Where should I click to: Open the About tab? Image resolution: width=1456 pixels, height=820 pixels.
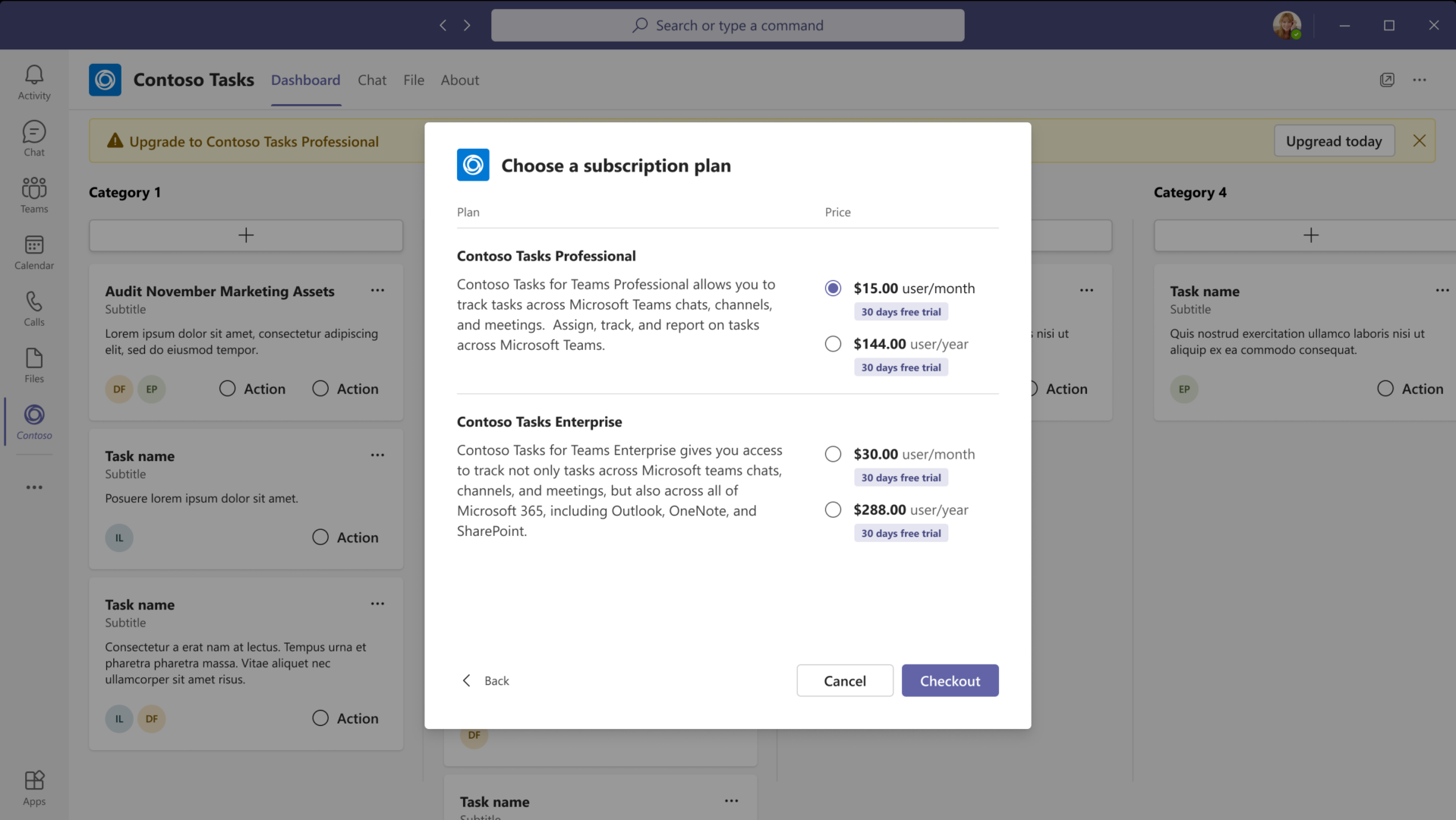click(x=459, y=80)
